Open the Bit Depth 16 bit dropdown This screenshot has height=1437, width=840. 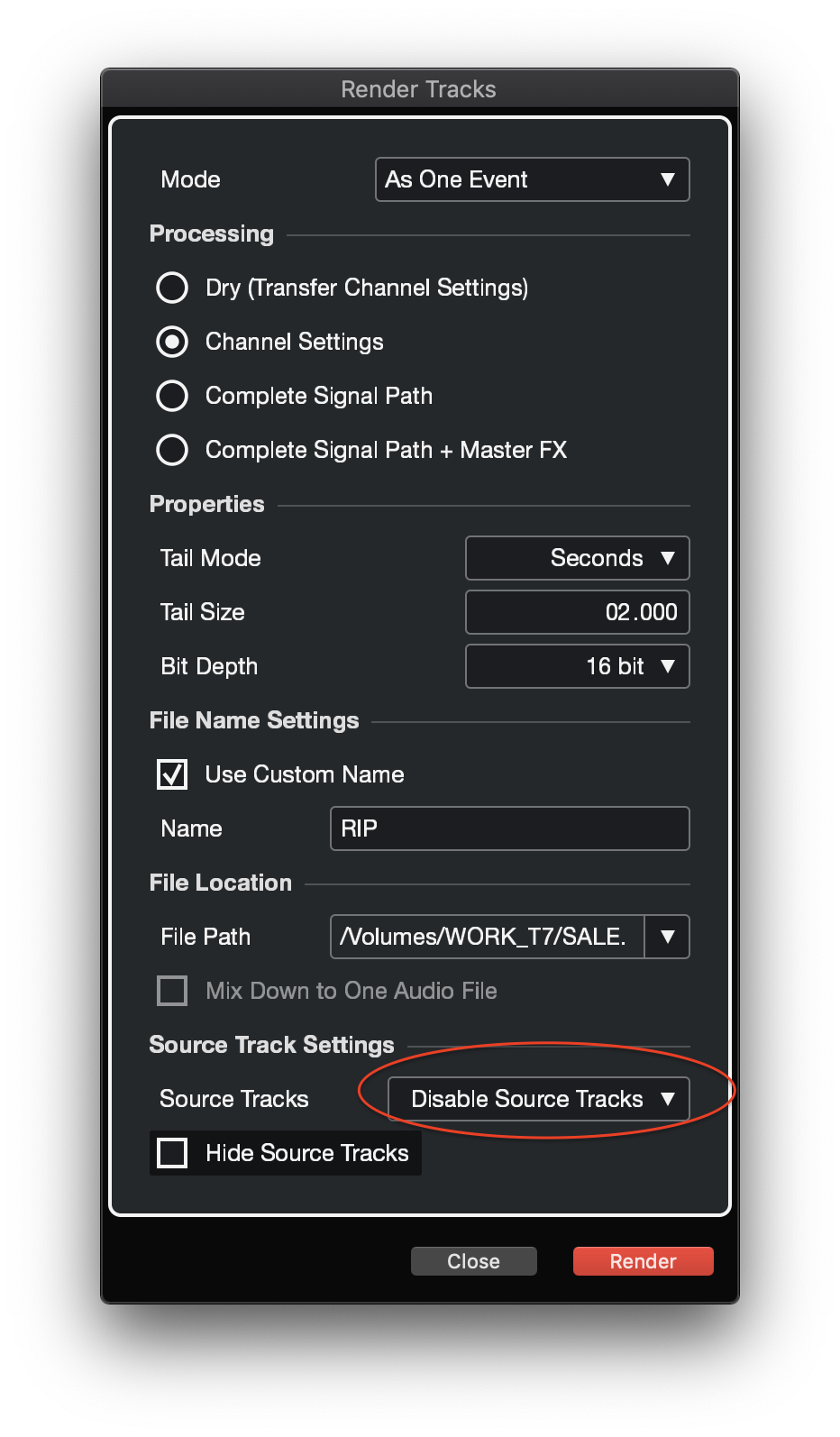pos(577,666)
